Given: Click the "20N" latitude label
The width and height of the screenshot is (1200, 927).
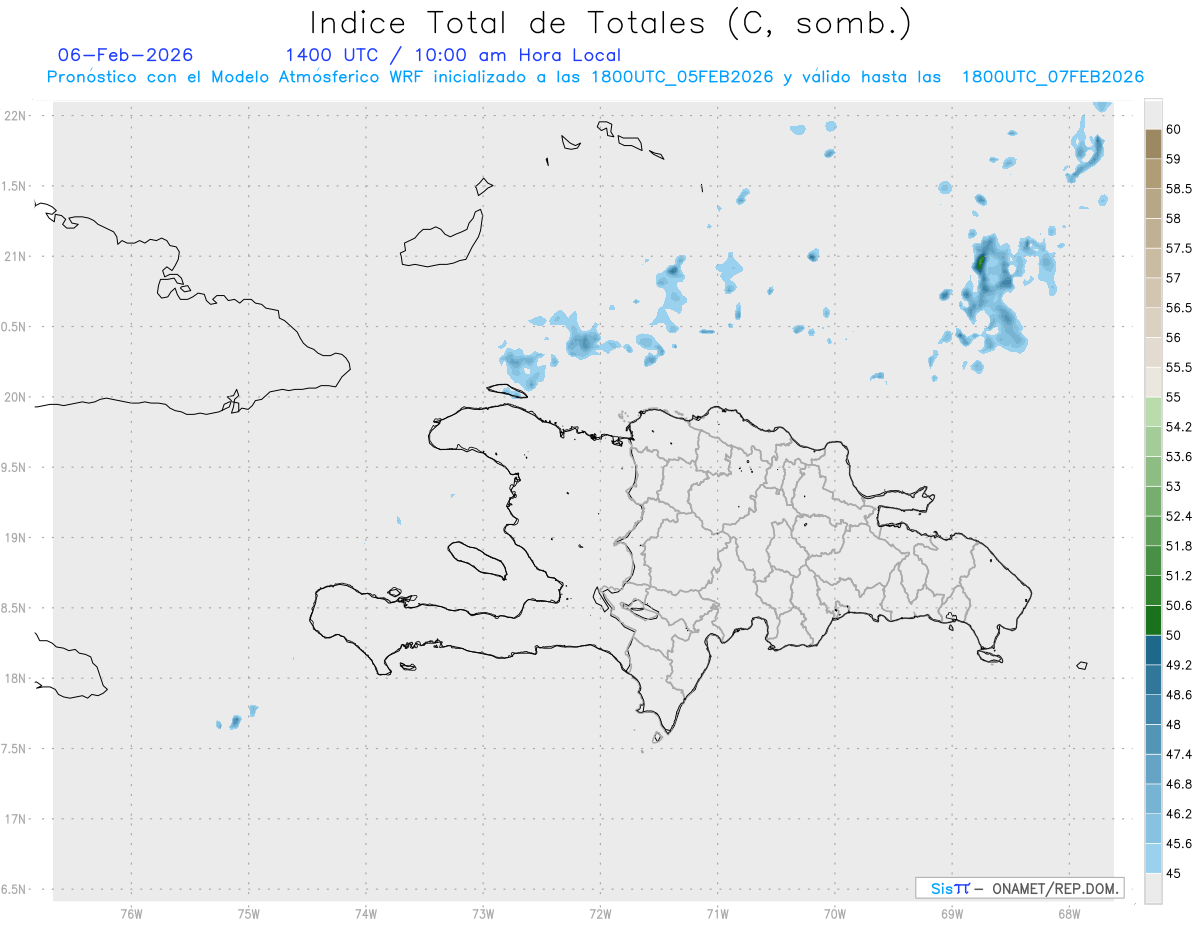Looking at the screenshot, I should pyautogui.click(x=16, y=397).
